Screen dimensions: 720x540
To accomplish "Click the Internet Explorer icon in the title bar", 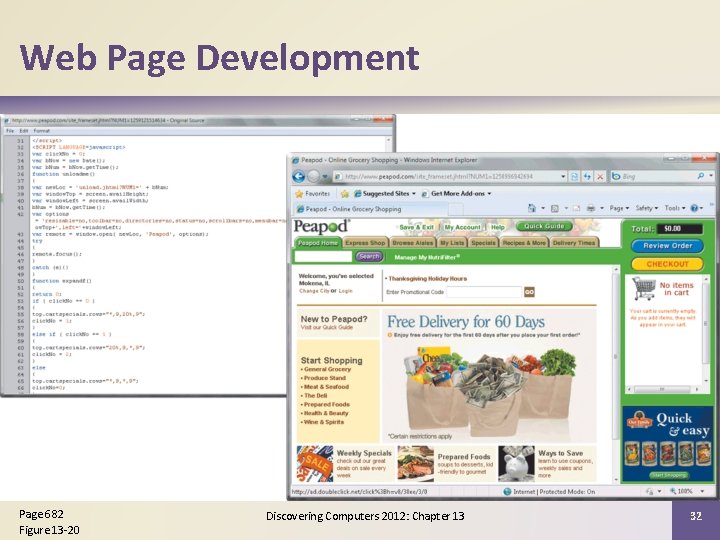I will 296,160.
